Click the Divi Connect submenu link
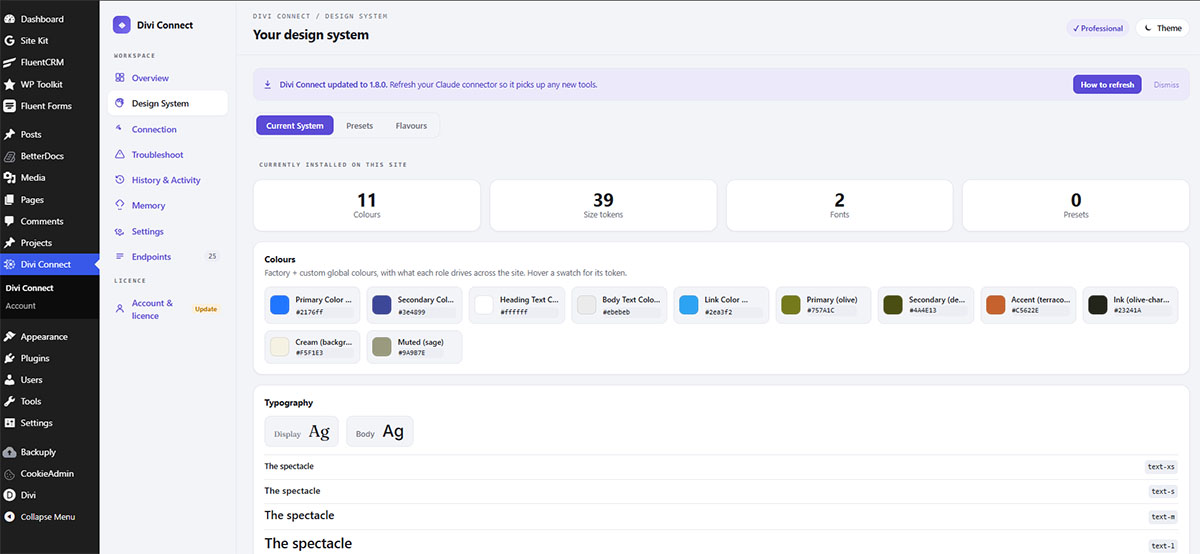The height and width of the screenshot is (554, 1200). [x=30, y=288]
